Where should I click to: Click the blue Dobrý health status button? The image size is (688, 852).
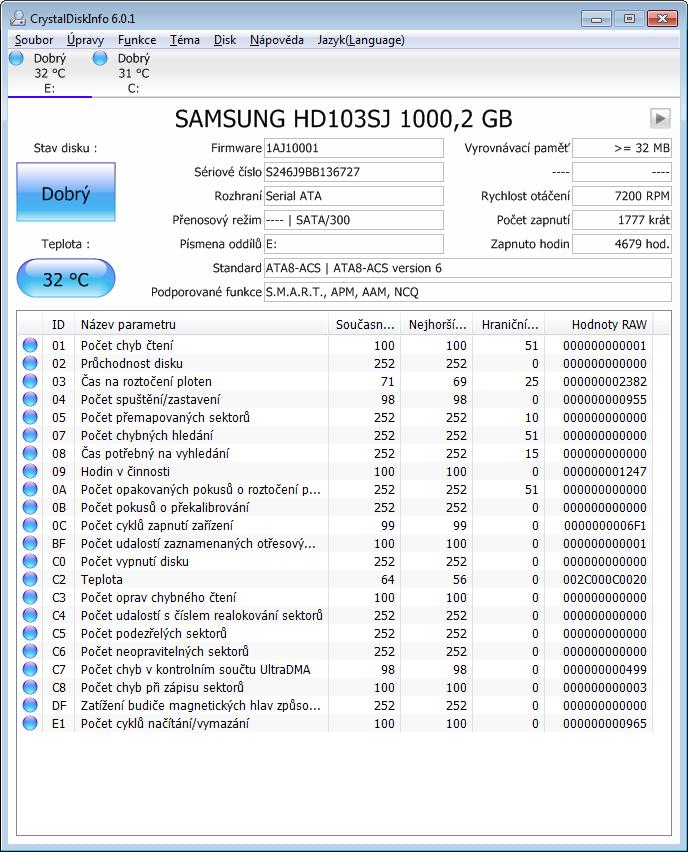66,192
